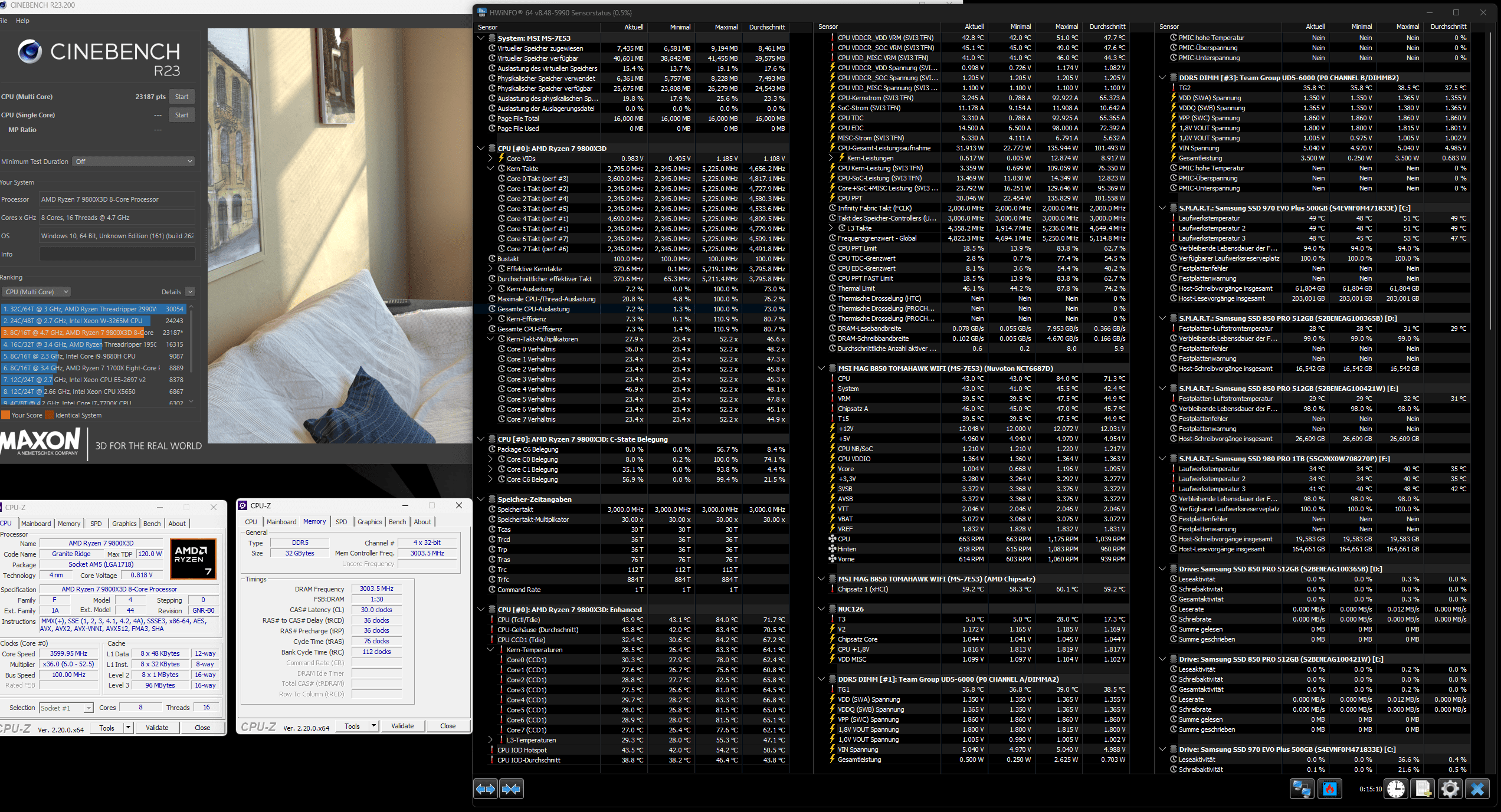Viewport: 1501px width, 812px height.
Task: Click the Cinebench sphere logo
Action: coord(30,52)
